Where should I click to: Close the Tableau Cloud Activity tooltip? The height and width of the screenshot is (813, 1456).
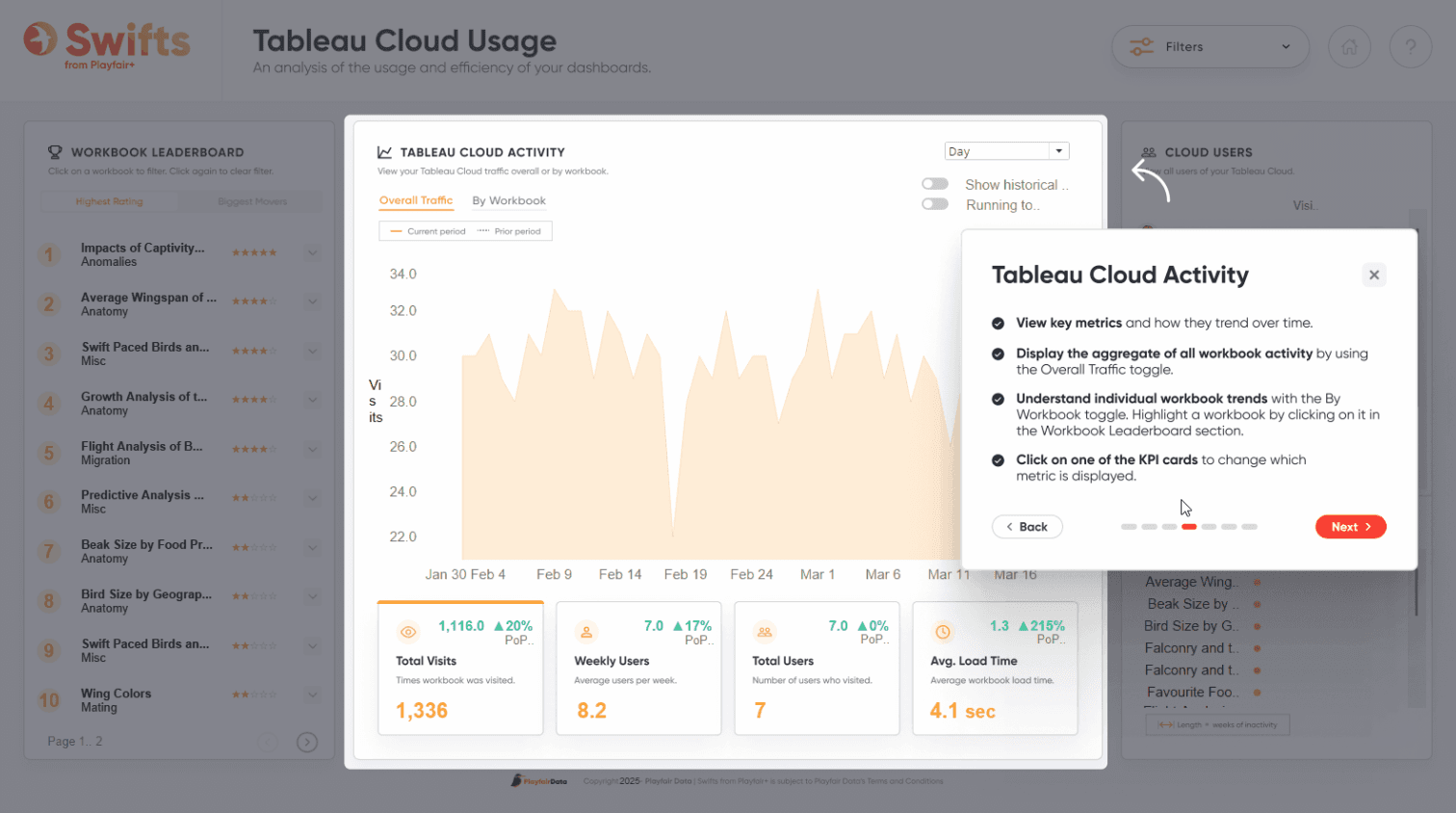point(1374,275)
